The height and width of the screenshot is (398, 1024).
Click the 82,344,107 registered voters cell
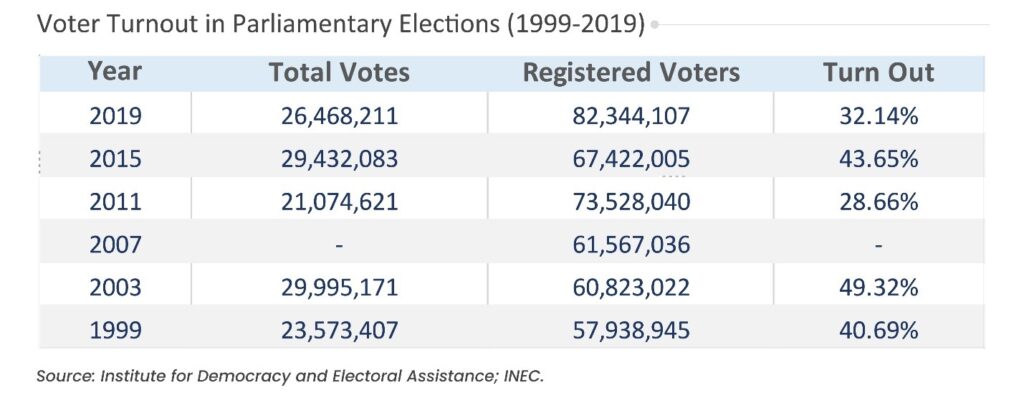point(631,116)
